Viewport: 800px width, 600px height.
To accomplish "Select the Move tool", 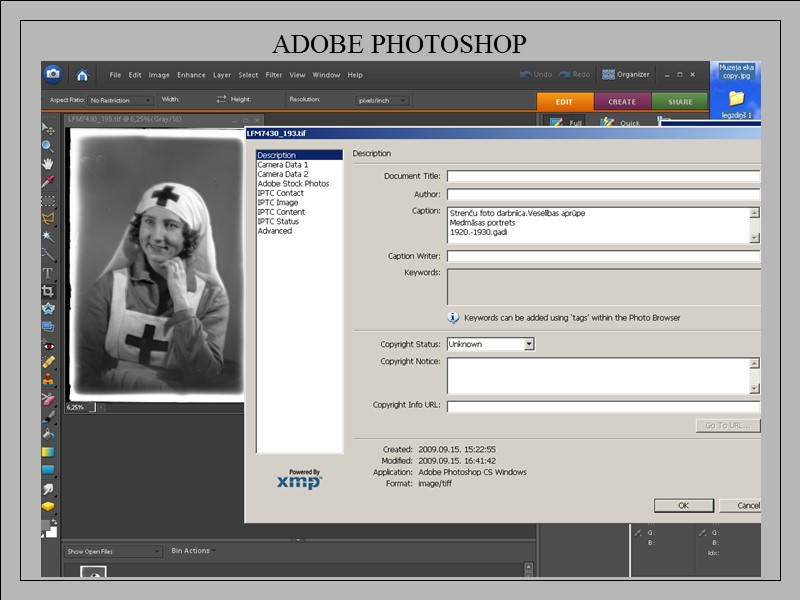I will (x=48, y=129).
